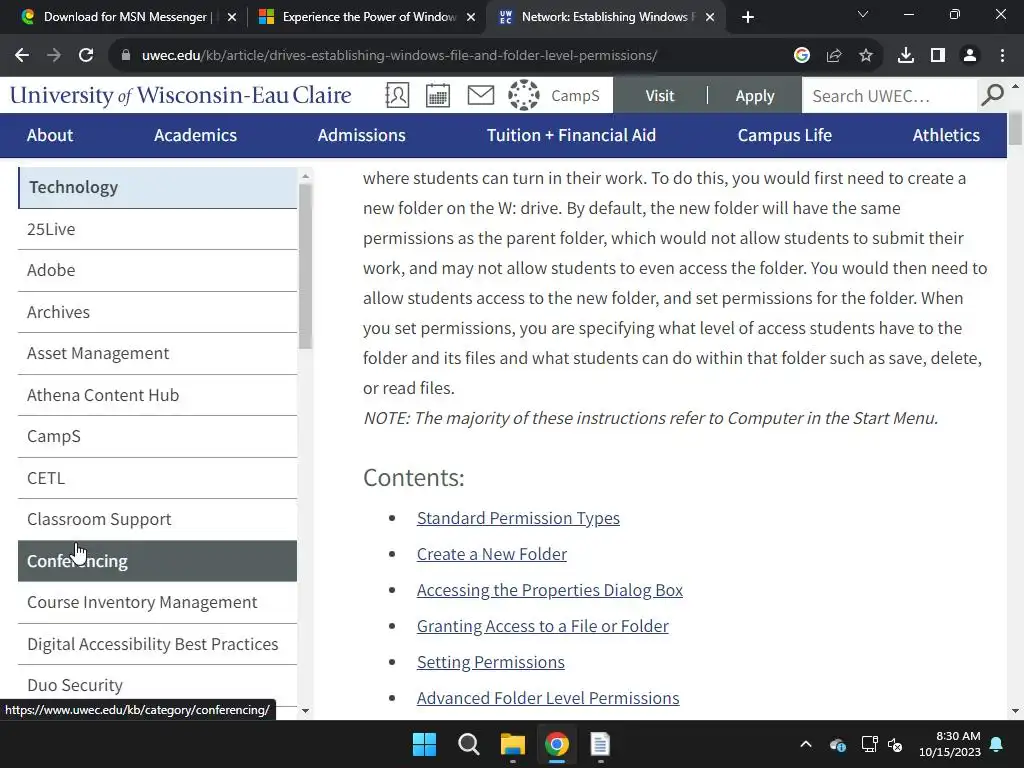Click the Canvas circle logo icon
The width and height of the screenshot is (1024, 768).
[524, 95]
